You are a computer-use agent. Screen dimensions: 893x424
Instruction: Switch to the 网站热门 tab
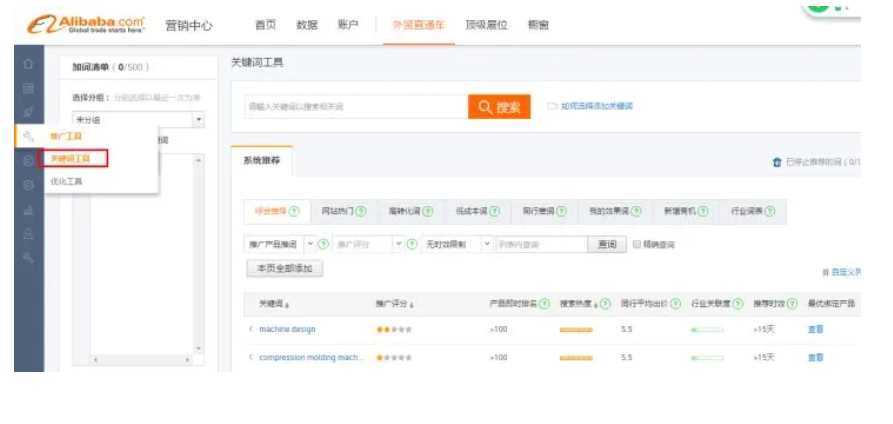pos(344,211)
